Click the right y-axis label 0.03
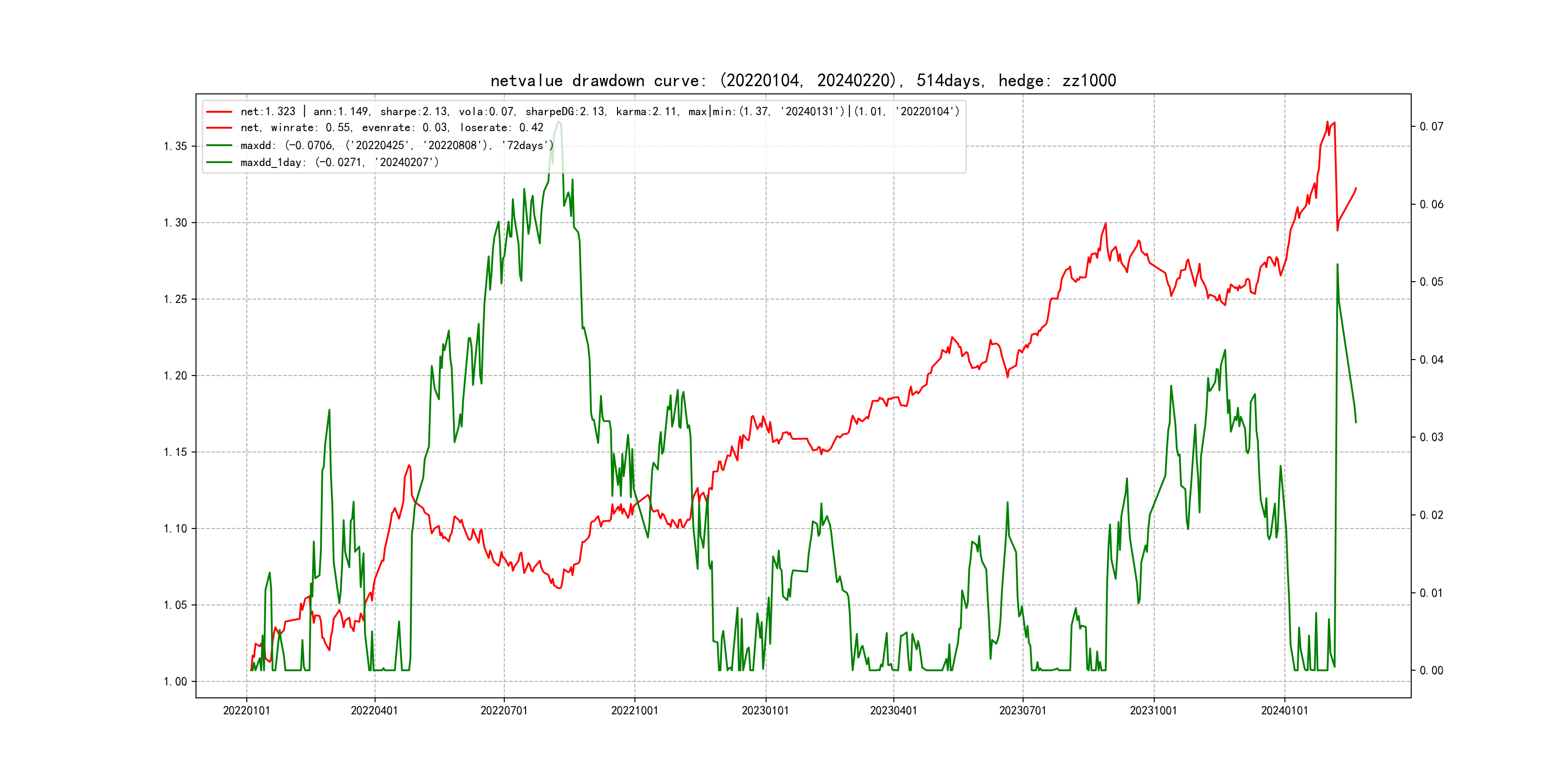This screenshot has width=1568, height=784. pos(1431,437)
